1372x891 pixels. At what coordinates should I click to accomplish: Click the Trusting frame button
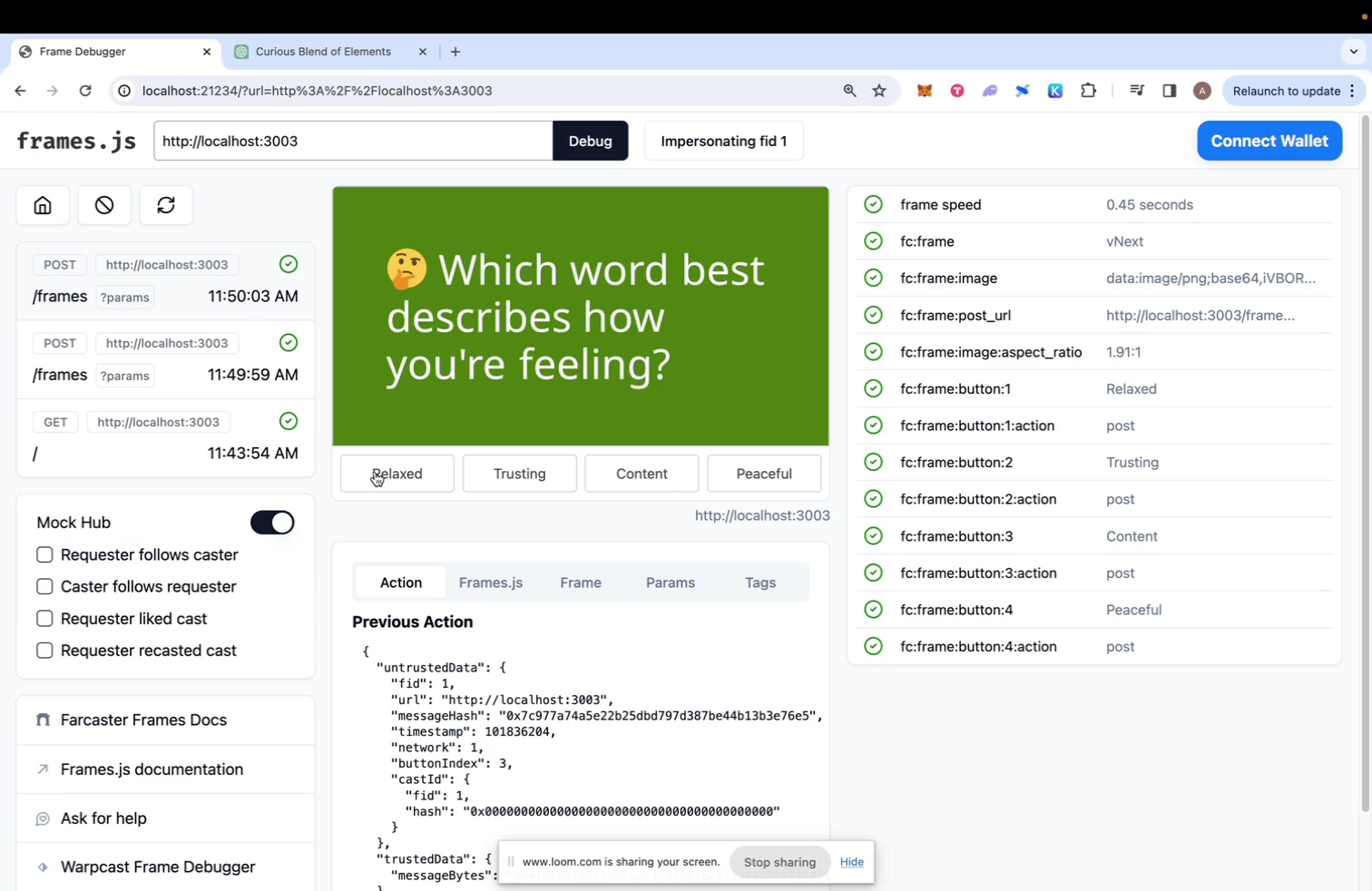[520, 474]
